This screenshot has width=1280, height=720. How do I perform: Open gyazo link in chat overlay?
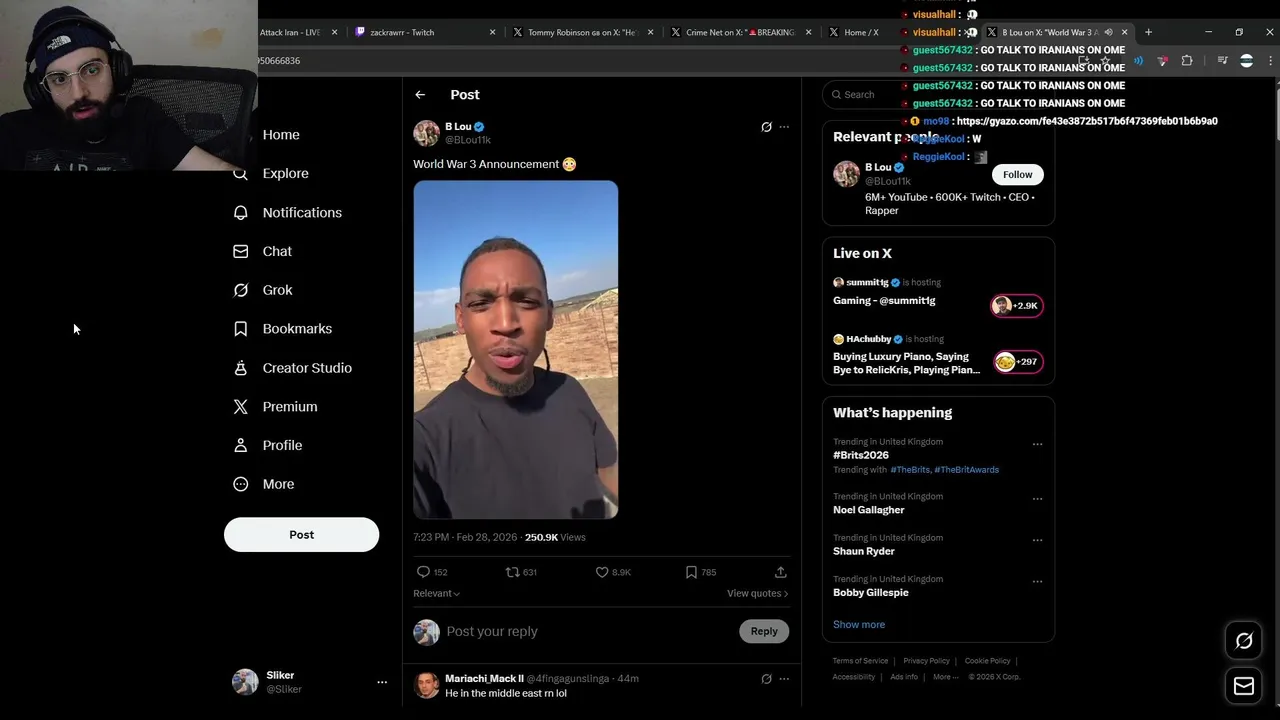[x=1087, y=121]
